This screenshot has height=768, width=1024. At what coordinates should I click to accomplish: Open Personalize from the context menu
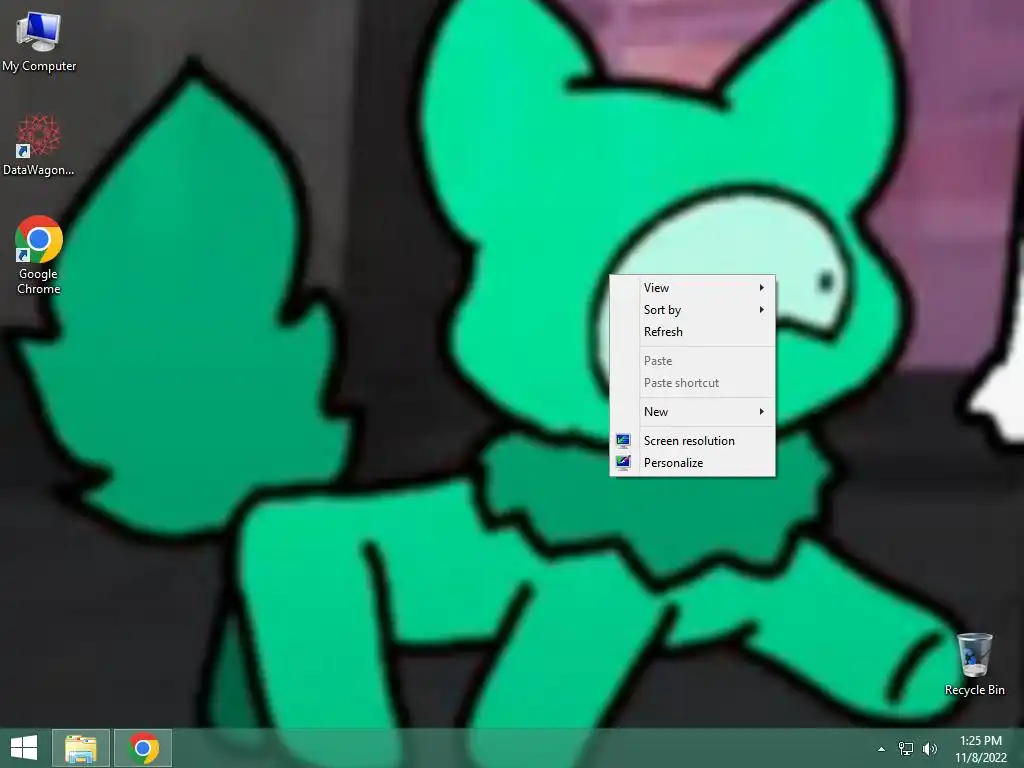click(x=692, y=463)
